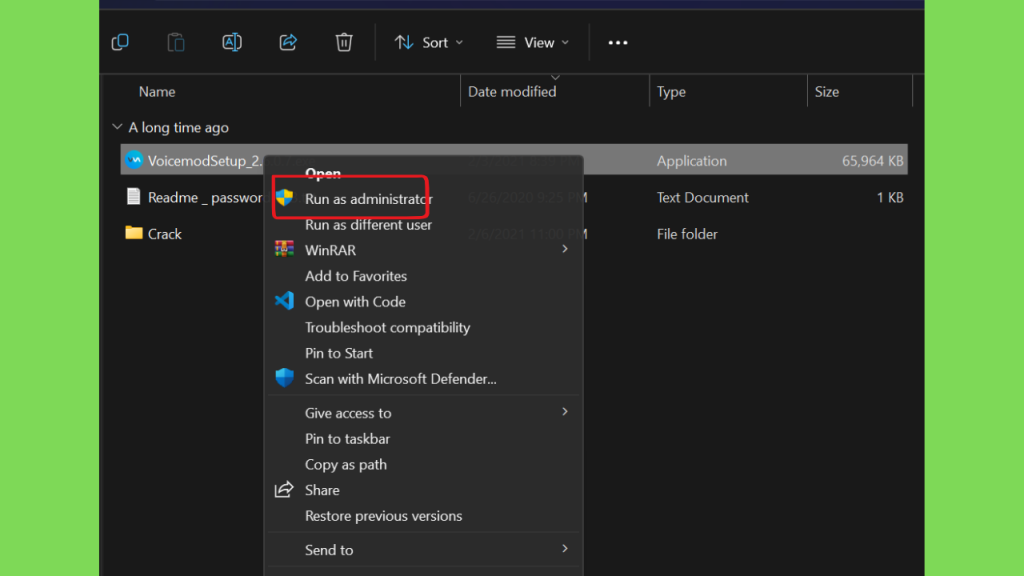This screenshot has width=1024, height=576.
Task: Click the File folder type cell
Action: pos(687,234)
